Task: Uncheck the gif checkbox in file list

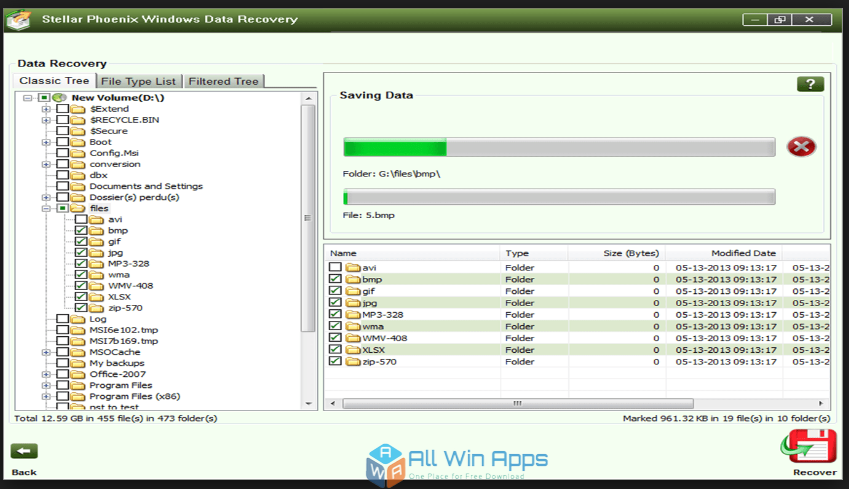Action: pyautogui.click(x=335, y=291)
